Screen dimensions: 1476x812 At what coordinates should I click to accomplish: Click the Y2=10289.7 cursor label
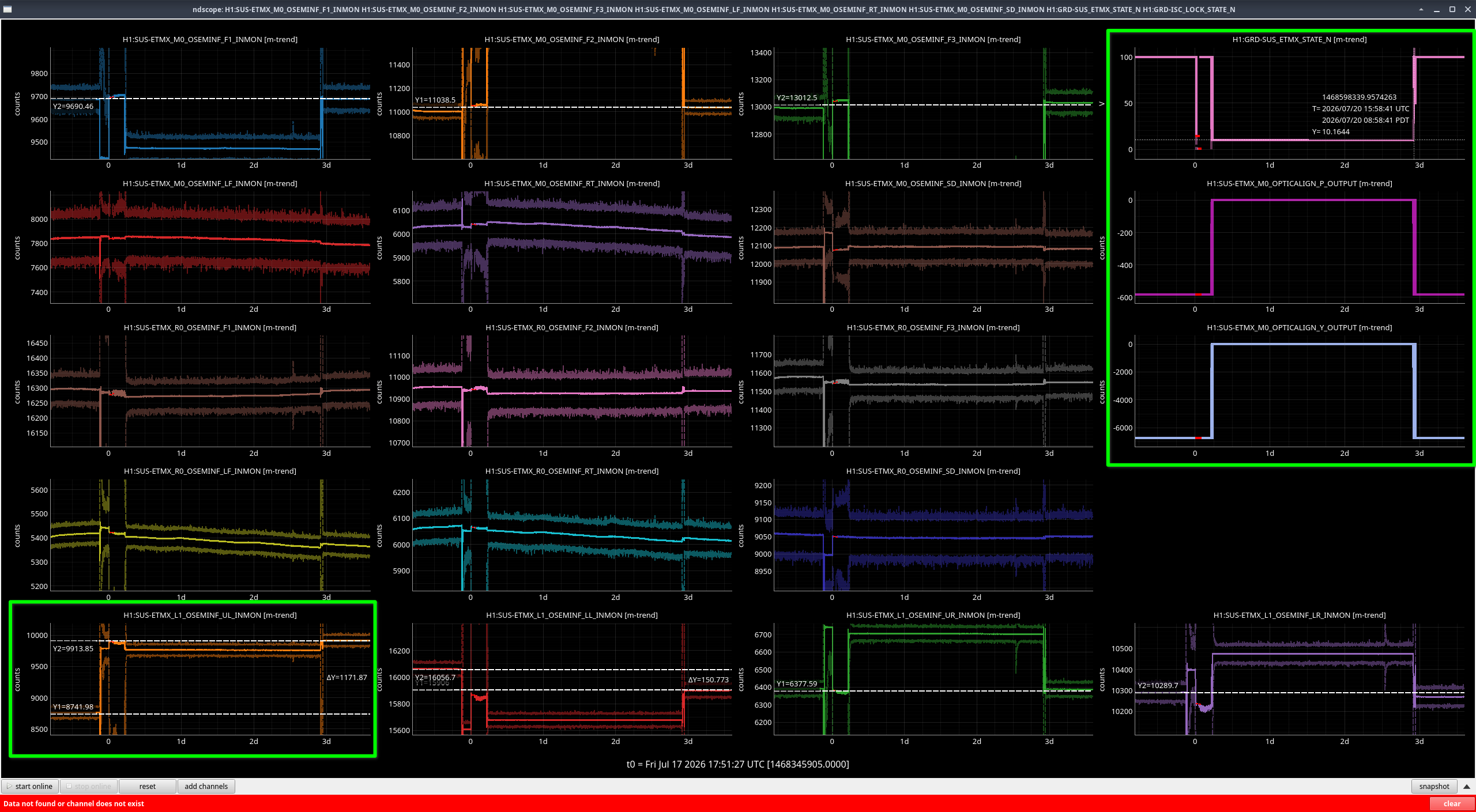1158,685
